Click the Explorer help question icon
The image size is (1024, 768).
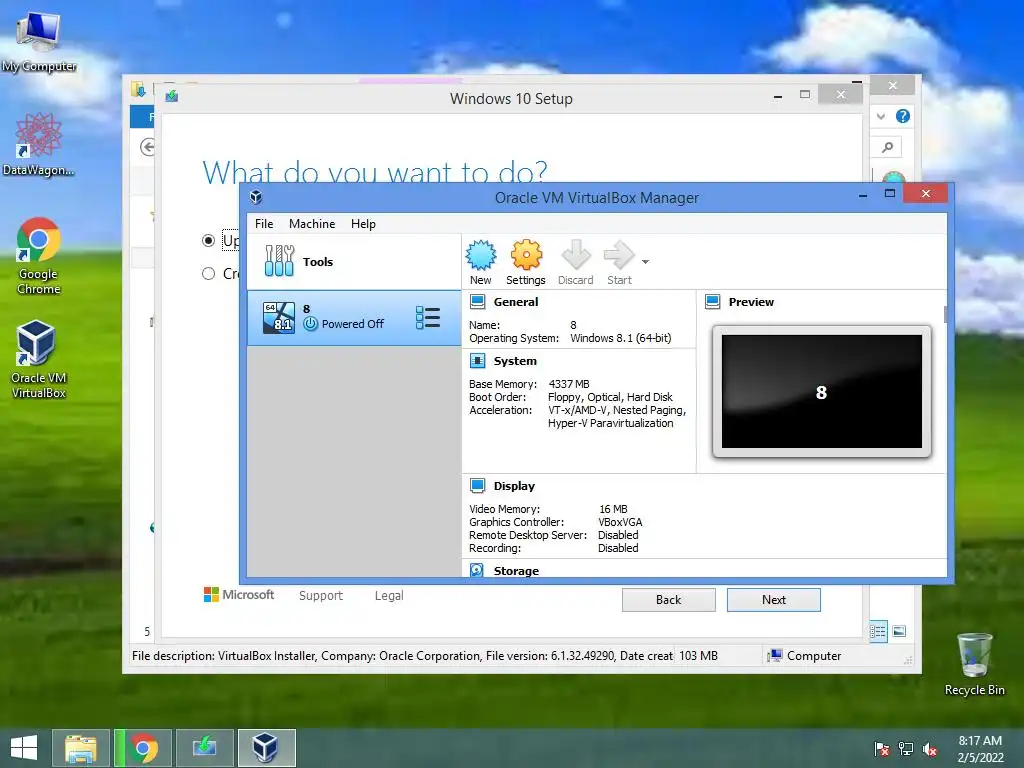(903, 116)
